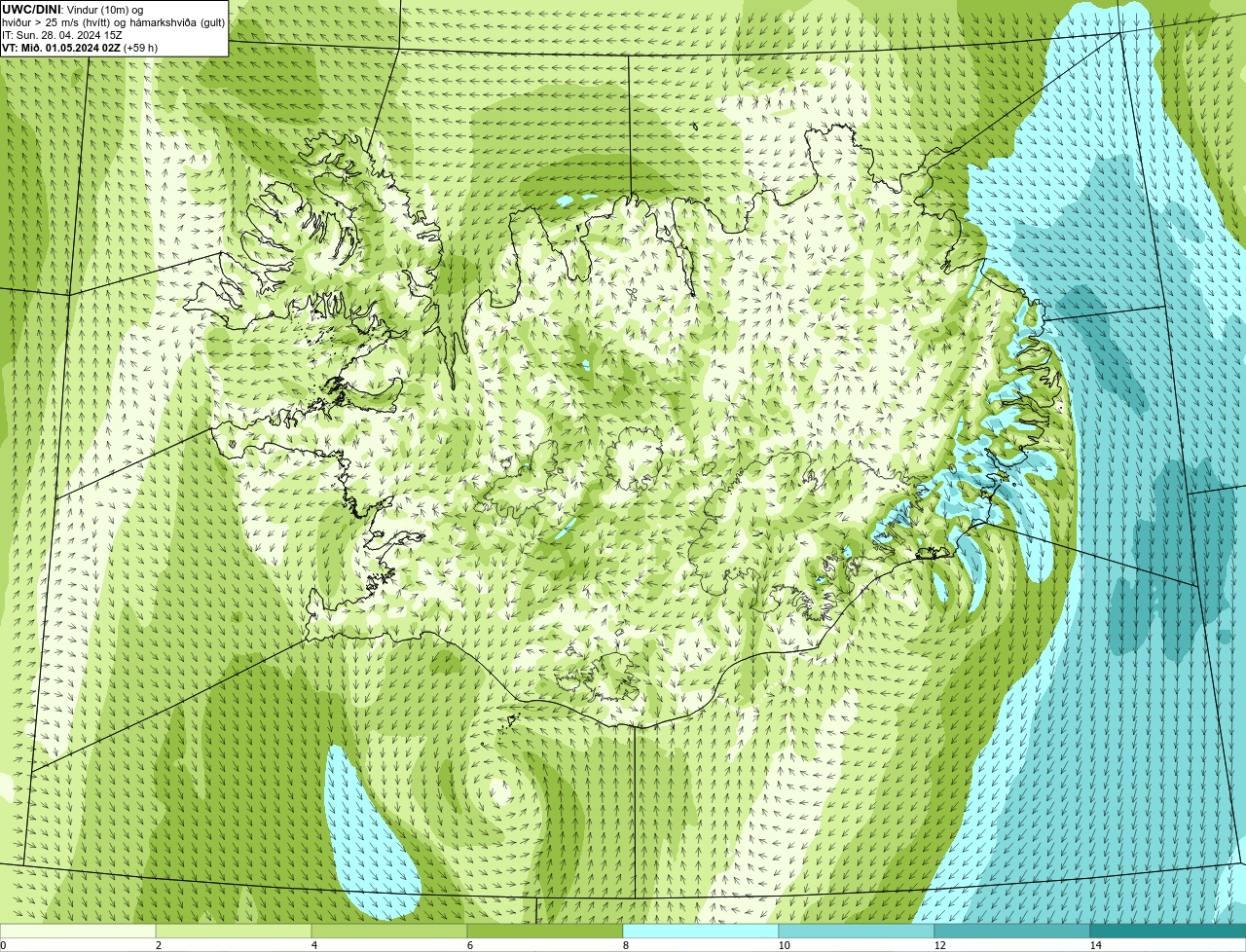Click the legend scale label '10'
Viewport: 1246px width, 952px height.
(784, 945)
